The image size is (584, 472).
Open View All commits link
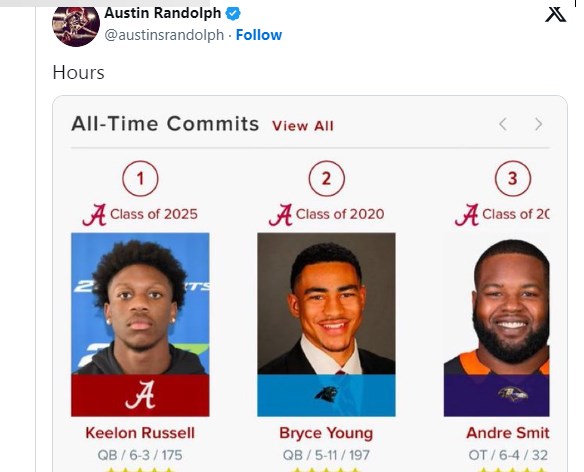click(x=303, y=126)
